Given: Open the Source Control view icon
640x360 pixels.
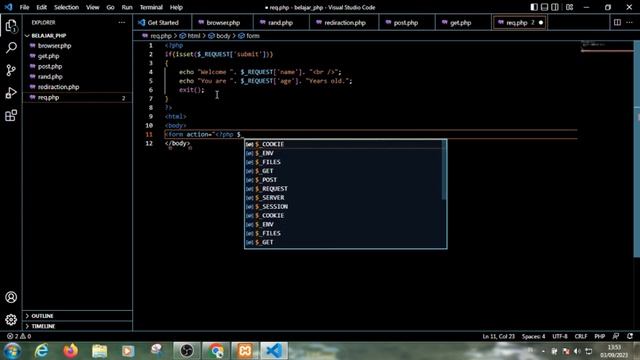Looking at the screenshot, I should (11, 70).
